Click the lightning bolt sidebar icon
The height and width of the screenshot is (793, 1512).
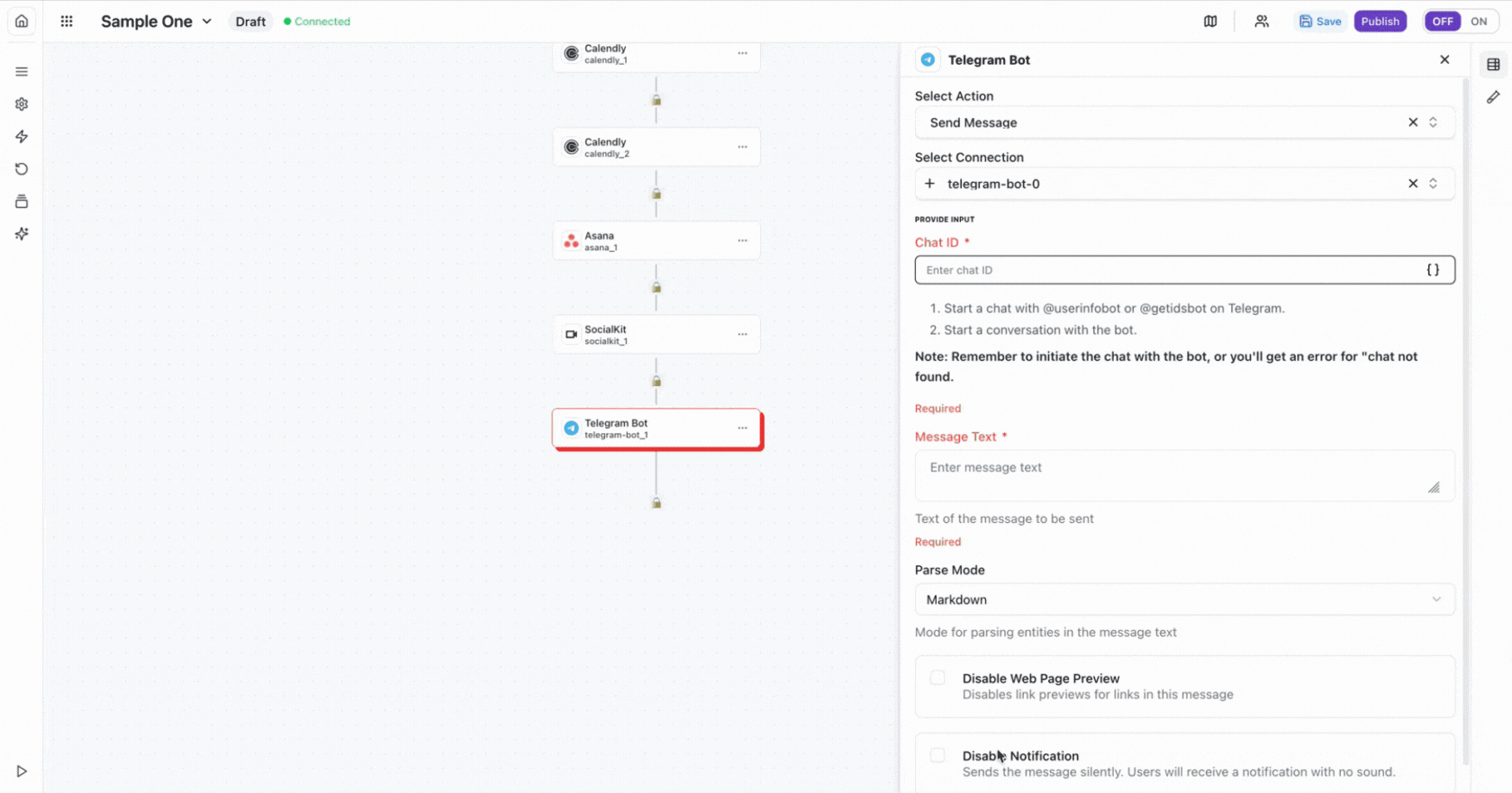click(x=22, y=137)
